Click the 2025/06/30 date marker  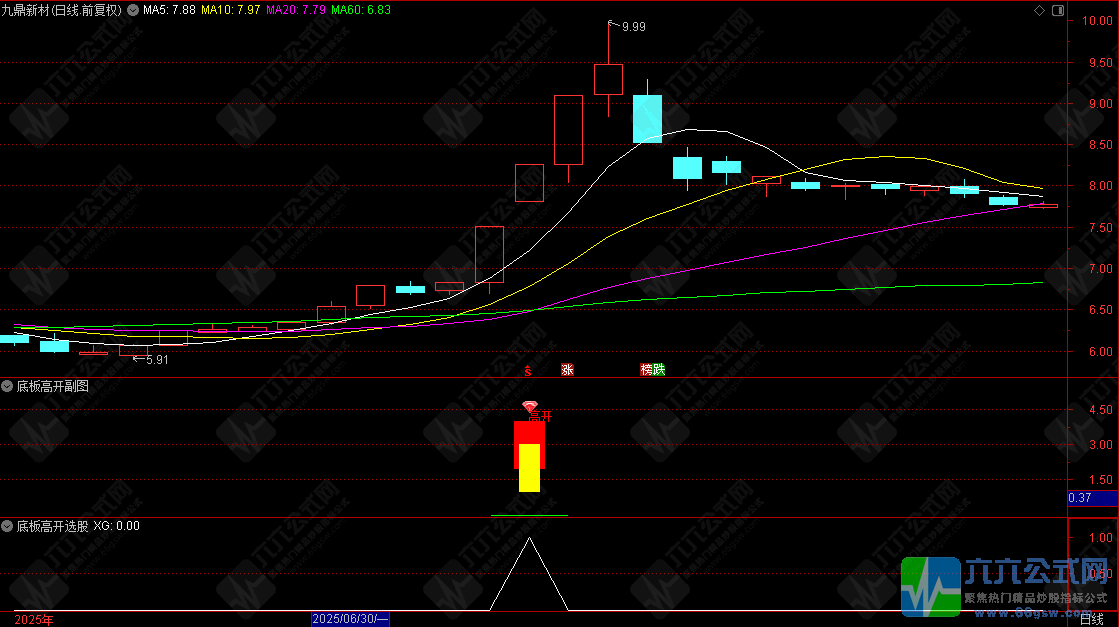click(350, 619)
